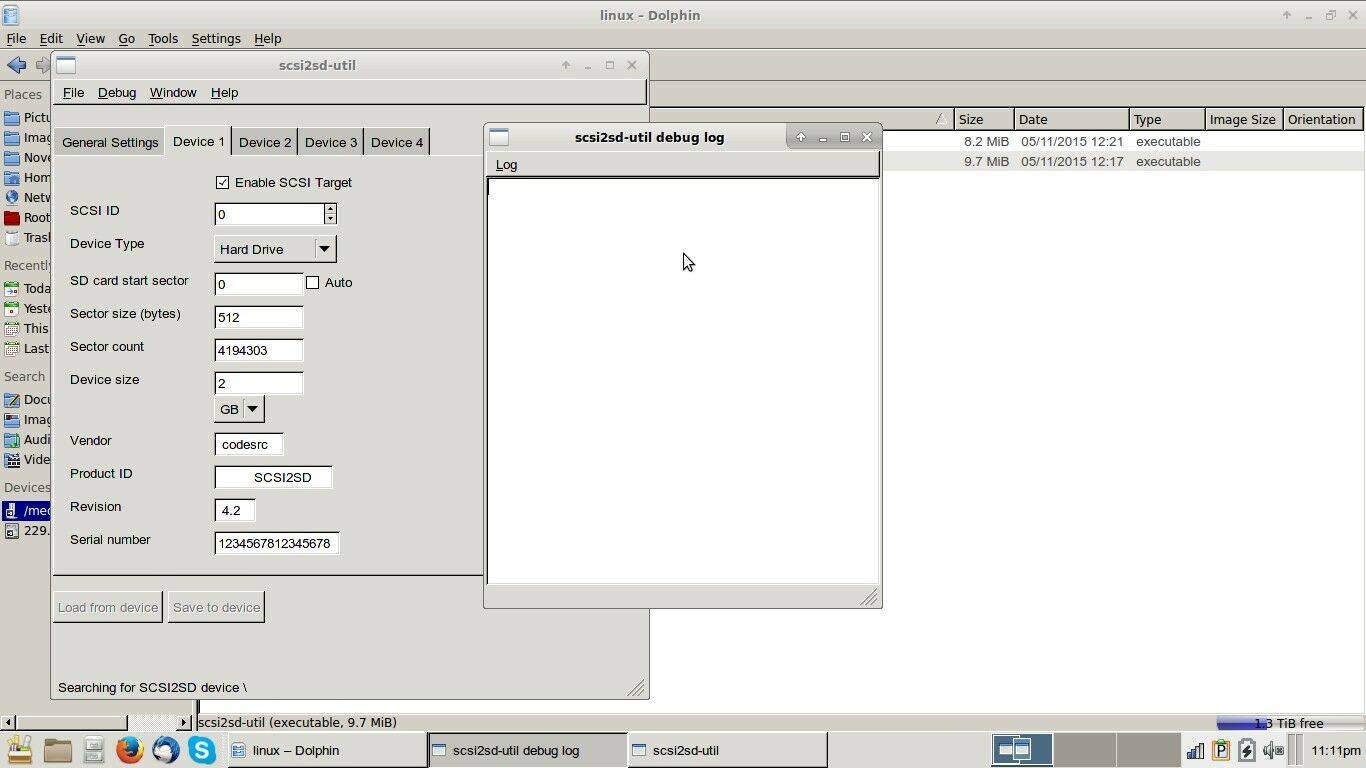Open Thunderbird mail from the taskbar
Viewport: 1366px width, 768px height.
point(166,750)
